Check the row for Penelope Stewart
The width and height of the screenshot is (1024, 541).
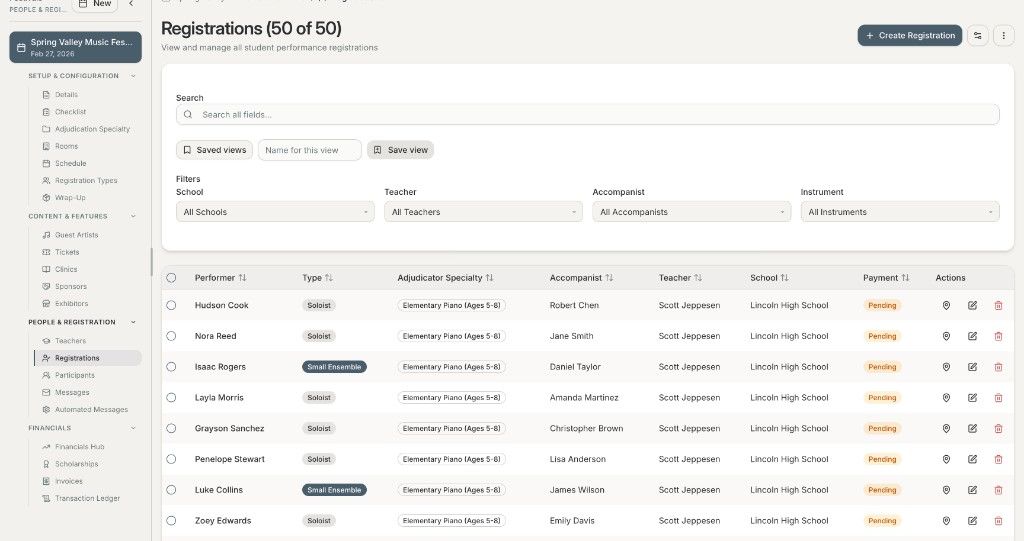click(171, 459)
